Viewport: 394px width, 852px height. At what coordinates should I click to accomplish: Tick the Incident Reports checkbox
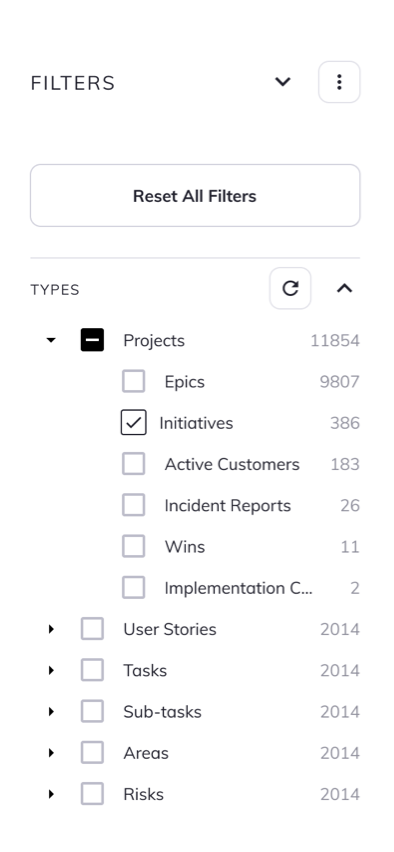[x=134, y=505]
